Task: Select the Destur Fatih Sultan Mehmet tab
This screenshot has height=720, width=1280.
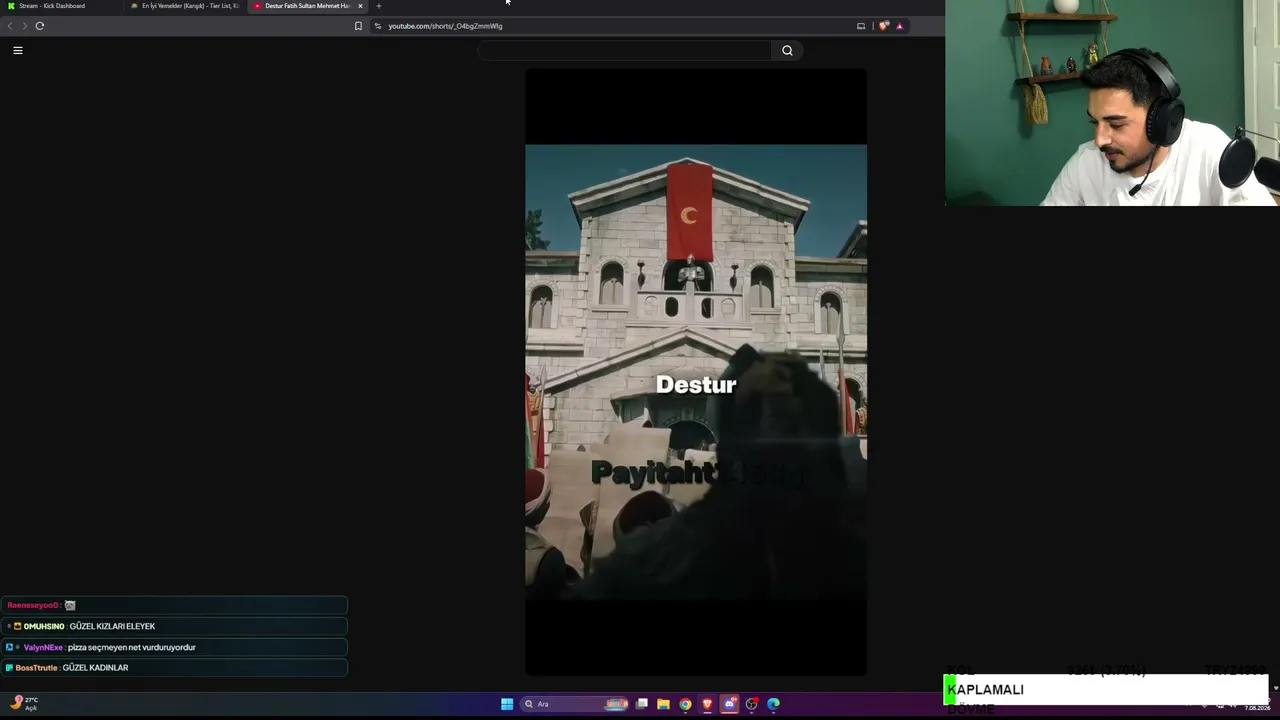Action: pyautogui.click(x=305, y=6)
